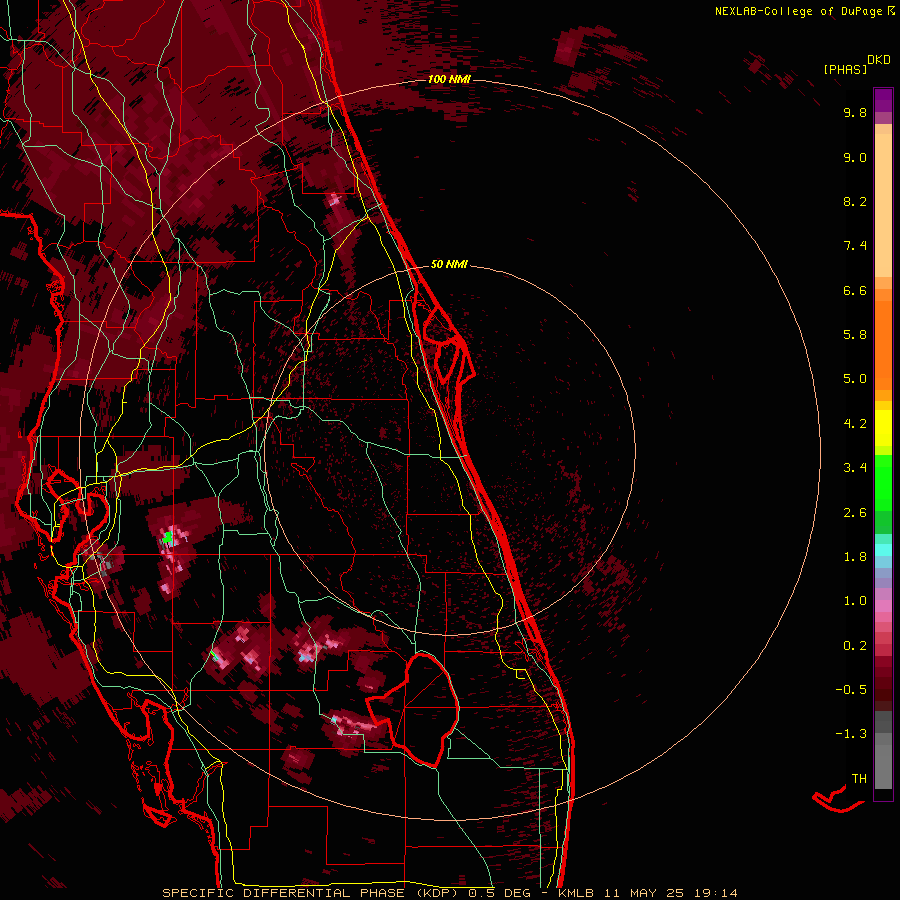
Task: Click the 4.2 legend value
Action: click(x=855, y=424)
